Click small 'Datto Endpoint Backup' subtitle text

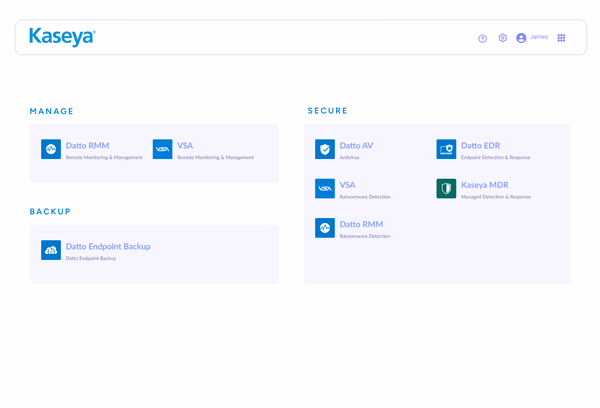coord(91,258)
